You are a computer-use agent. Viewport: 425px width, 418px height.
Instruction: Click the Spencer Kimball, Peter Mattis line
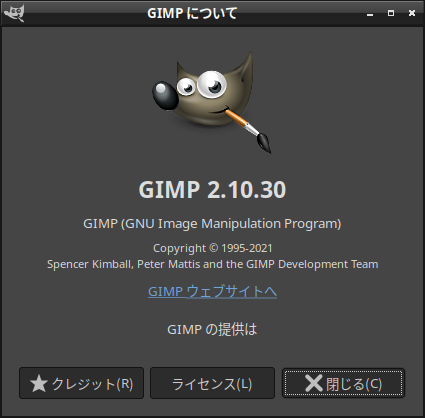coord(212,264)
